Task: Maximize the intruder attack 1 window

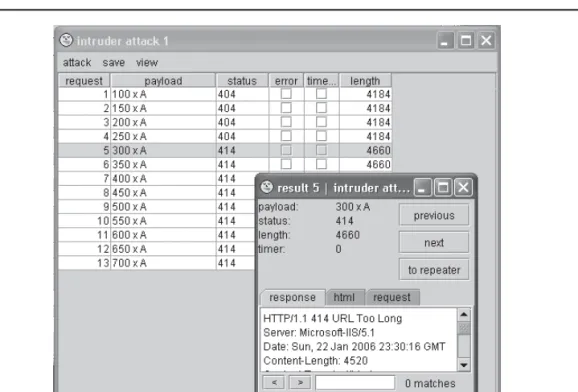Action: pos(466,40)
